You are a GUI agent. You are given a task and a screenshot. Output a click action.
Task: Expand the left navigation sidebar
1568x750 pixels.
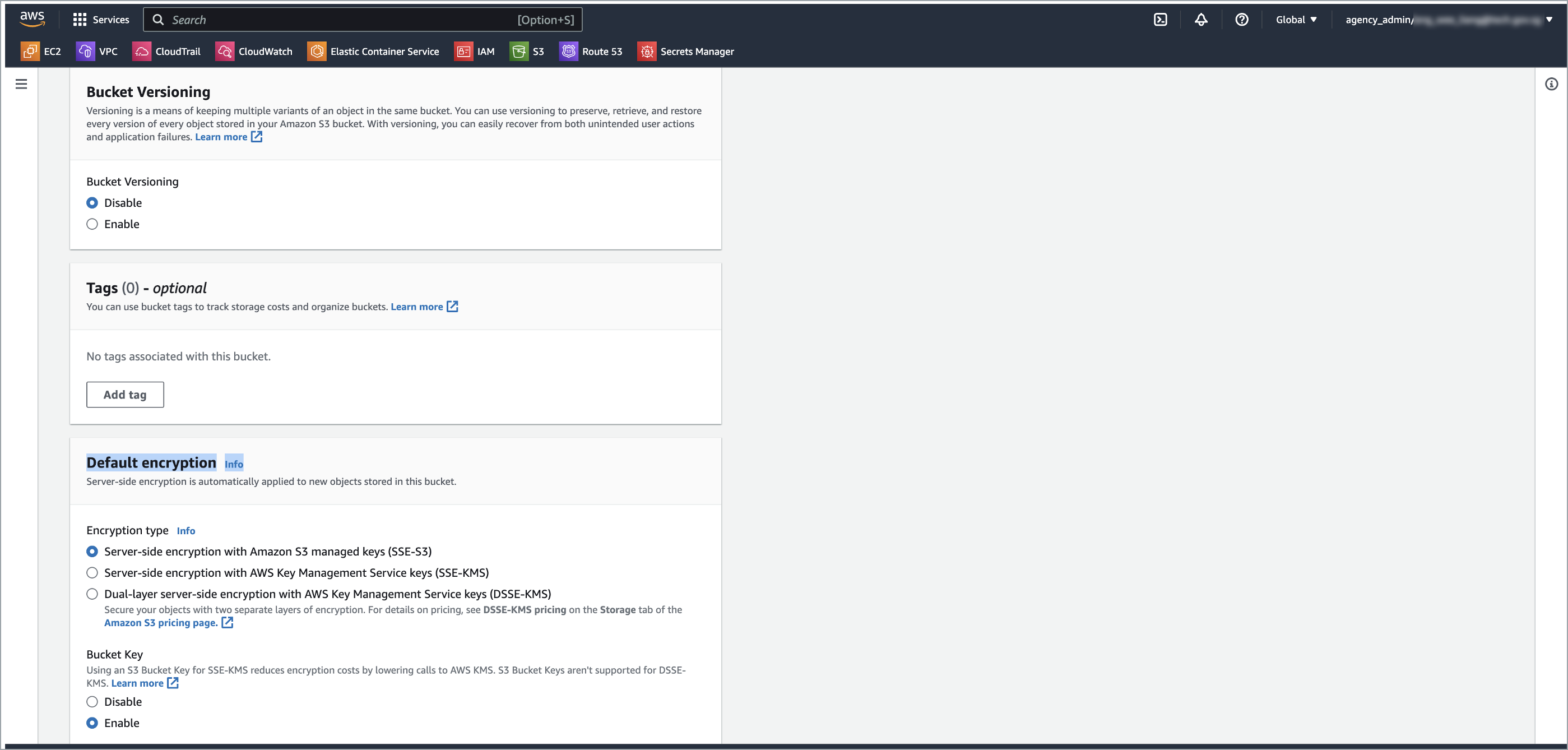tap(21, 84)
